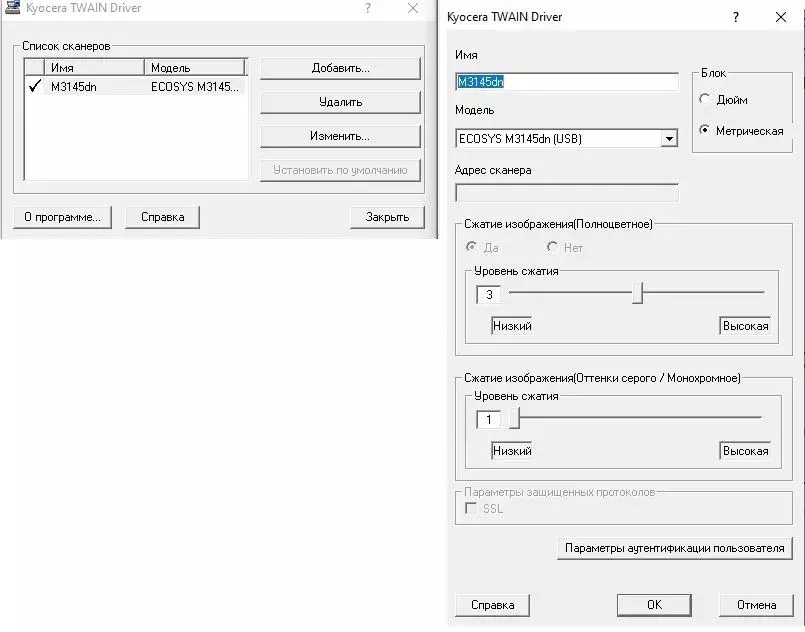Open Параметры аутентификации пользователя
Image resolution: width=805 pixels, height=632 pixels.
click(x=675, y=548)
